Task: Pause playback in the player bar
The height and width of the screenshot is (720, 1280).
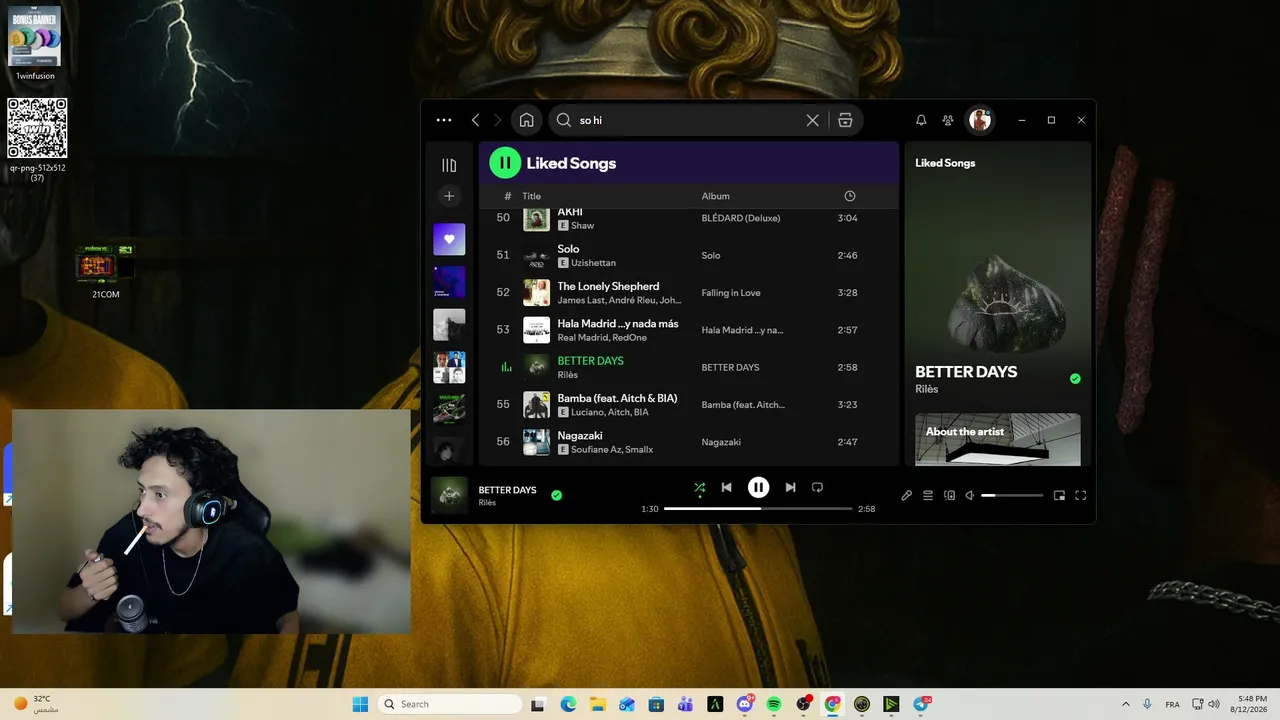Action: pyautogui.click(x=759, y=488)
